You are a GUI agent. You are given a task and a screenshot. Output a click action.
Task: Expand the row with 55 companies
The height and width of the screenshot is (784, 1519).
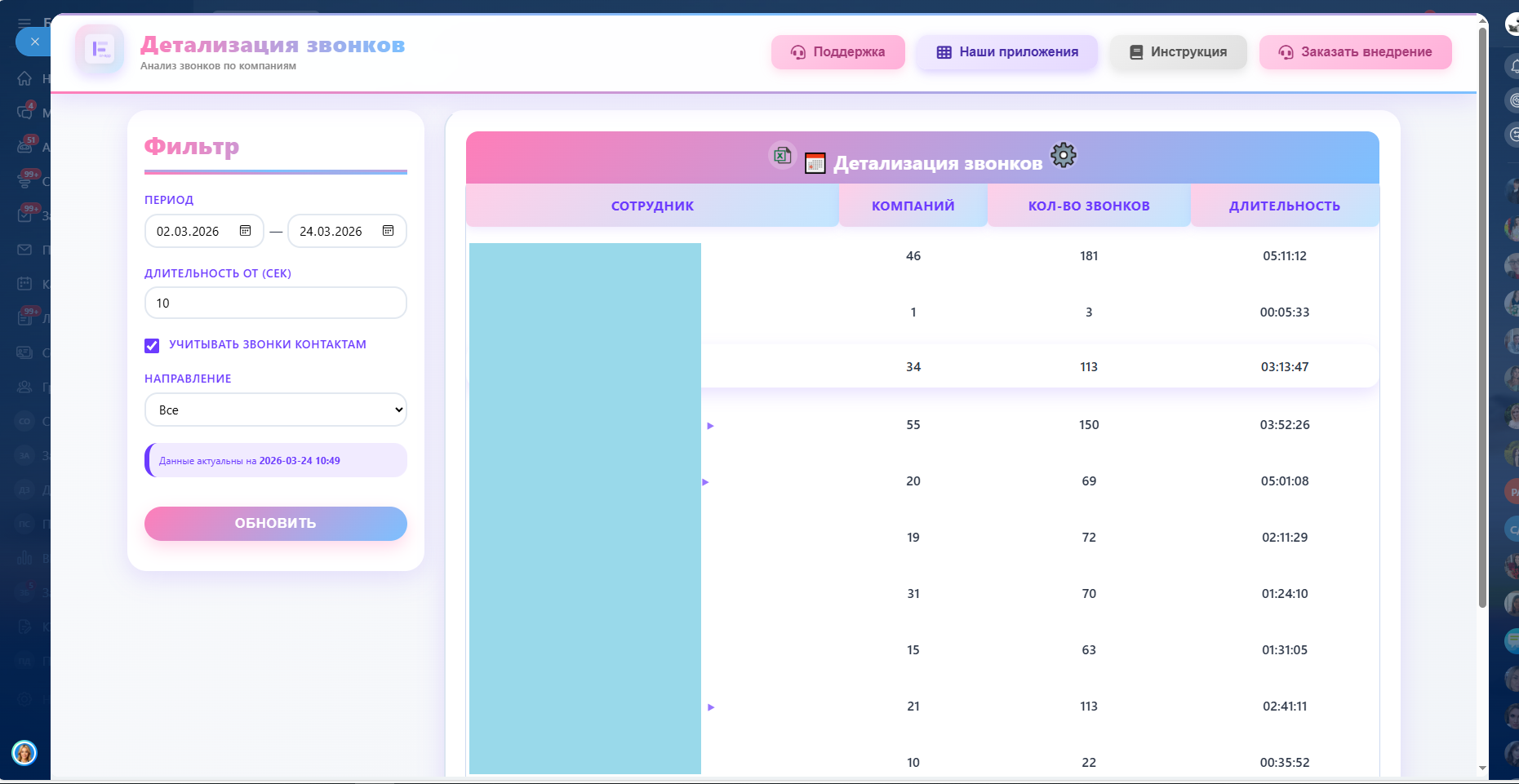[710, 426]
